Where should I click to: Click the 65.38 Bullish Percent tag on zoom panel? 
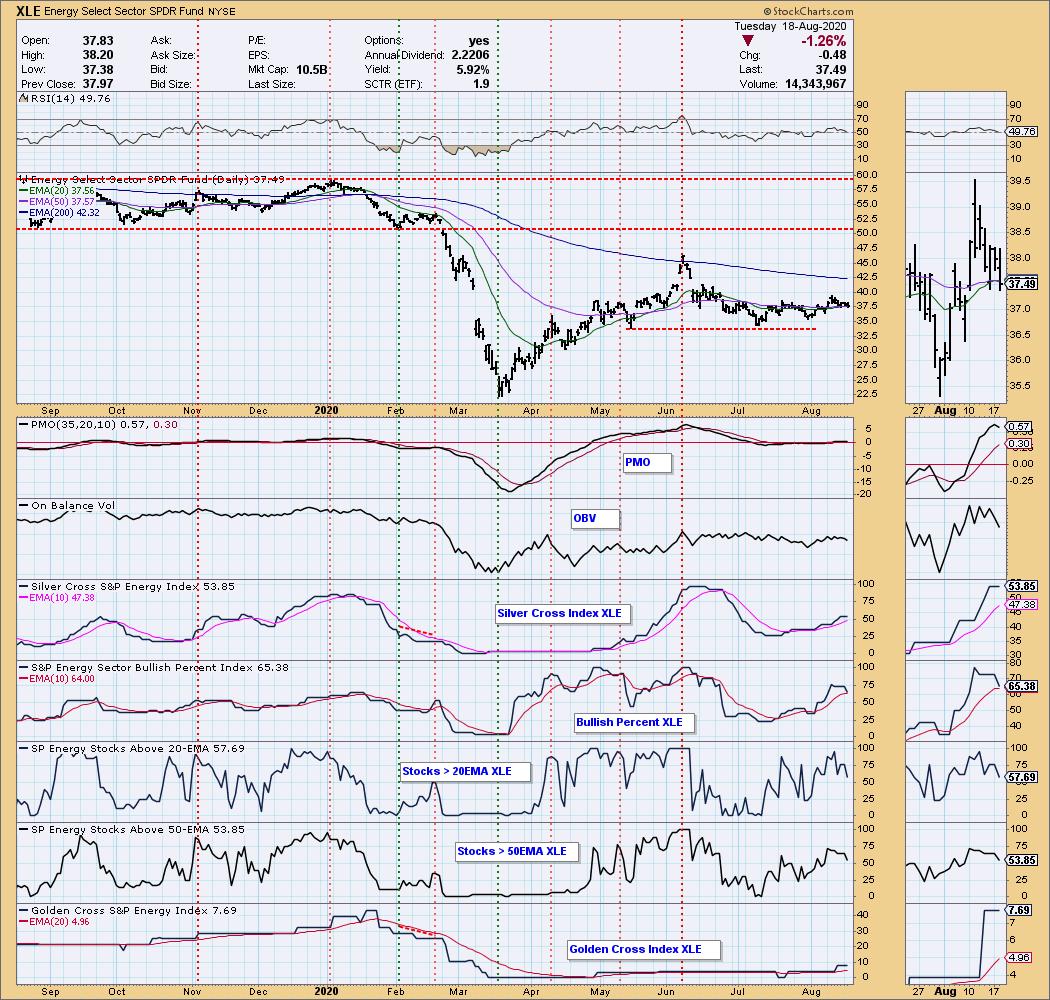[x=1022, y=687]
